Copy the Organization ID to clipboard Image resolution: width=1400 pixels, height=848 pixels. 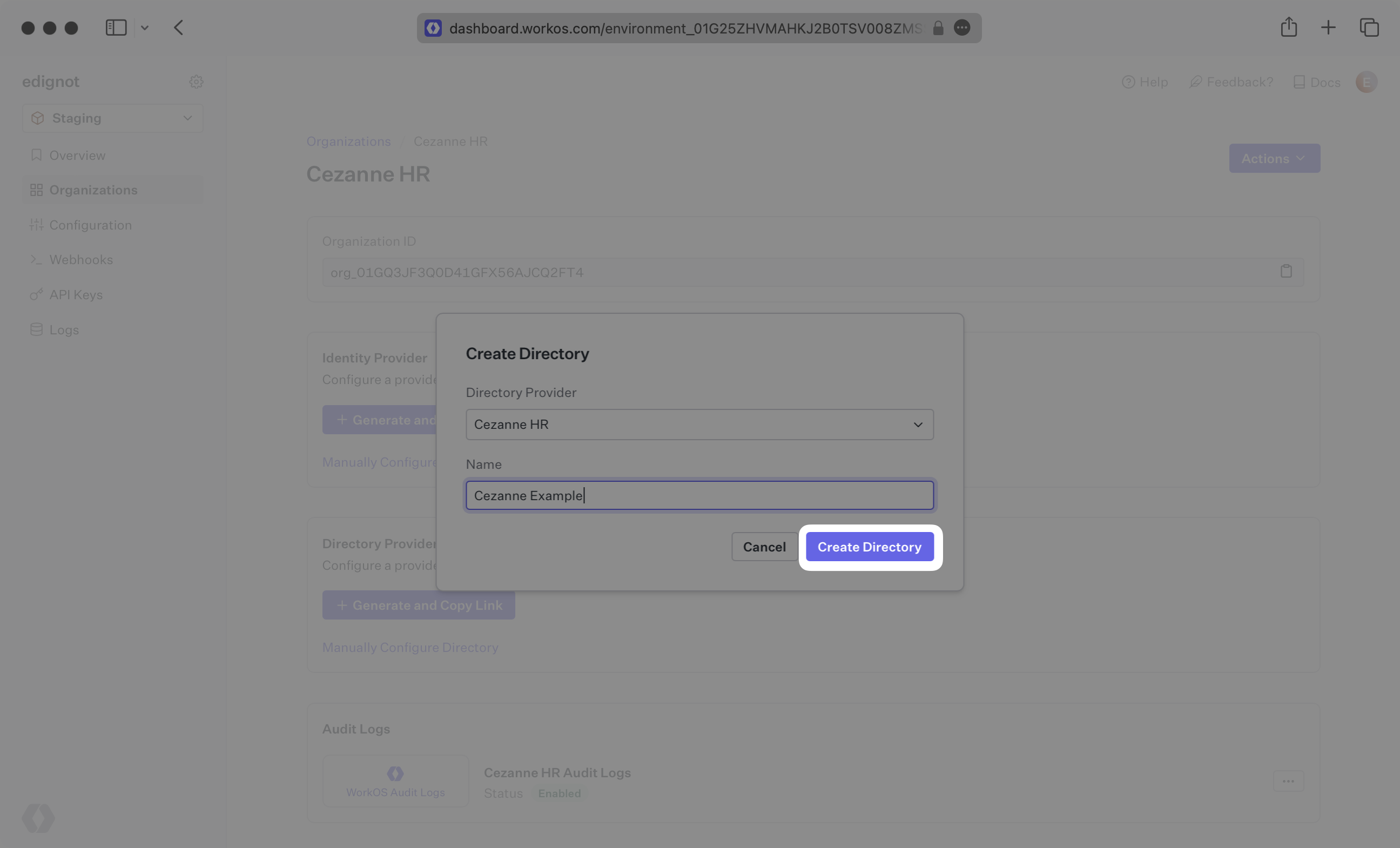coord(1287,271)
